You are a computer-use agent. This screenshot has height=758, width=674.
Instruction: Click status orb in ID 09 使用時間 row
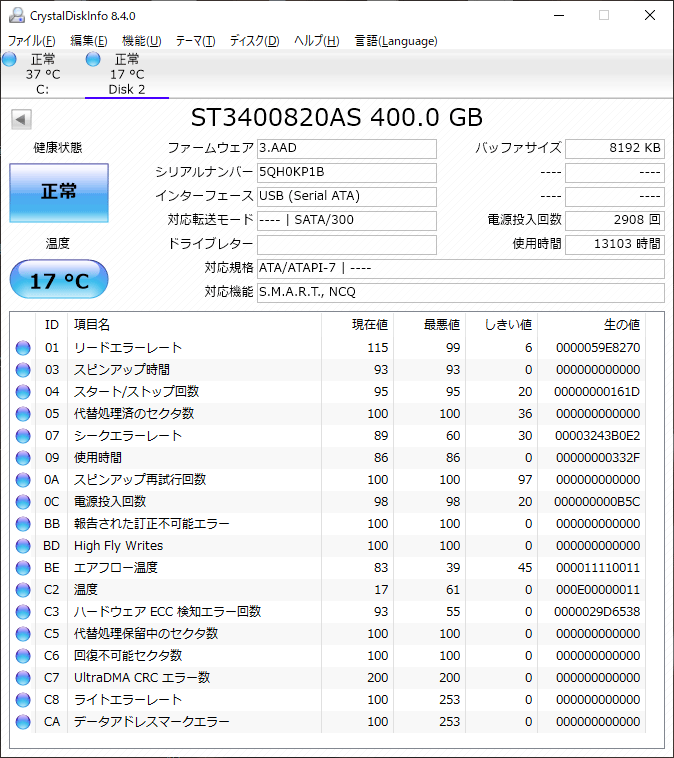click(x=23, y=458)
